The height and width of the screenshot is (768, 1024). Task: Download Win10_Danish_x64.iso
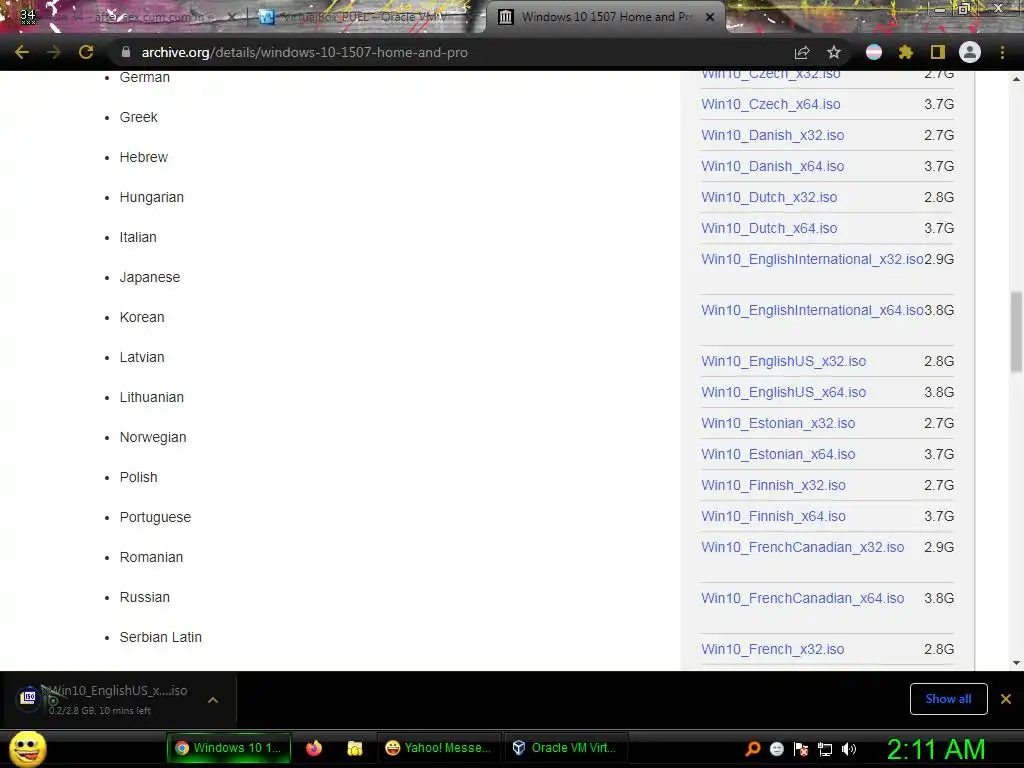click(x=773, y=167)
